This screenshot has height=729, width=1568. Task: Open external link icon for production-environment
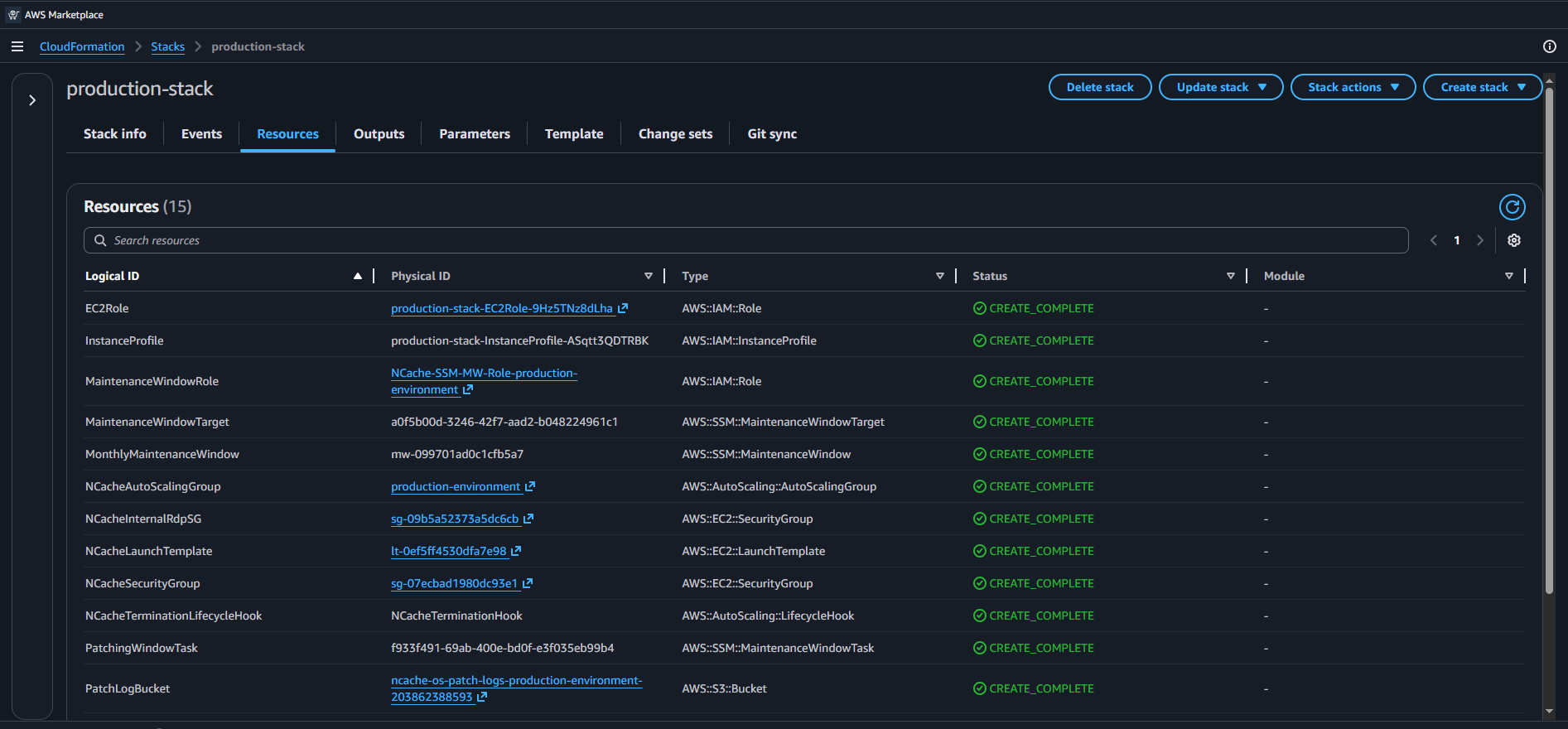[530, 486]
